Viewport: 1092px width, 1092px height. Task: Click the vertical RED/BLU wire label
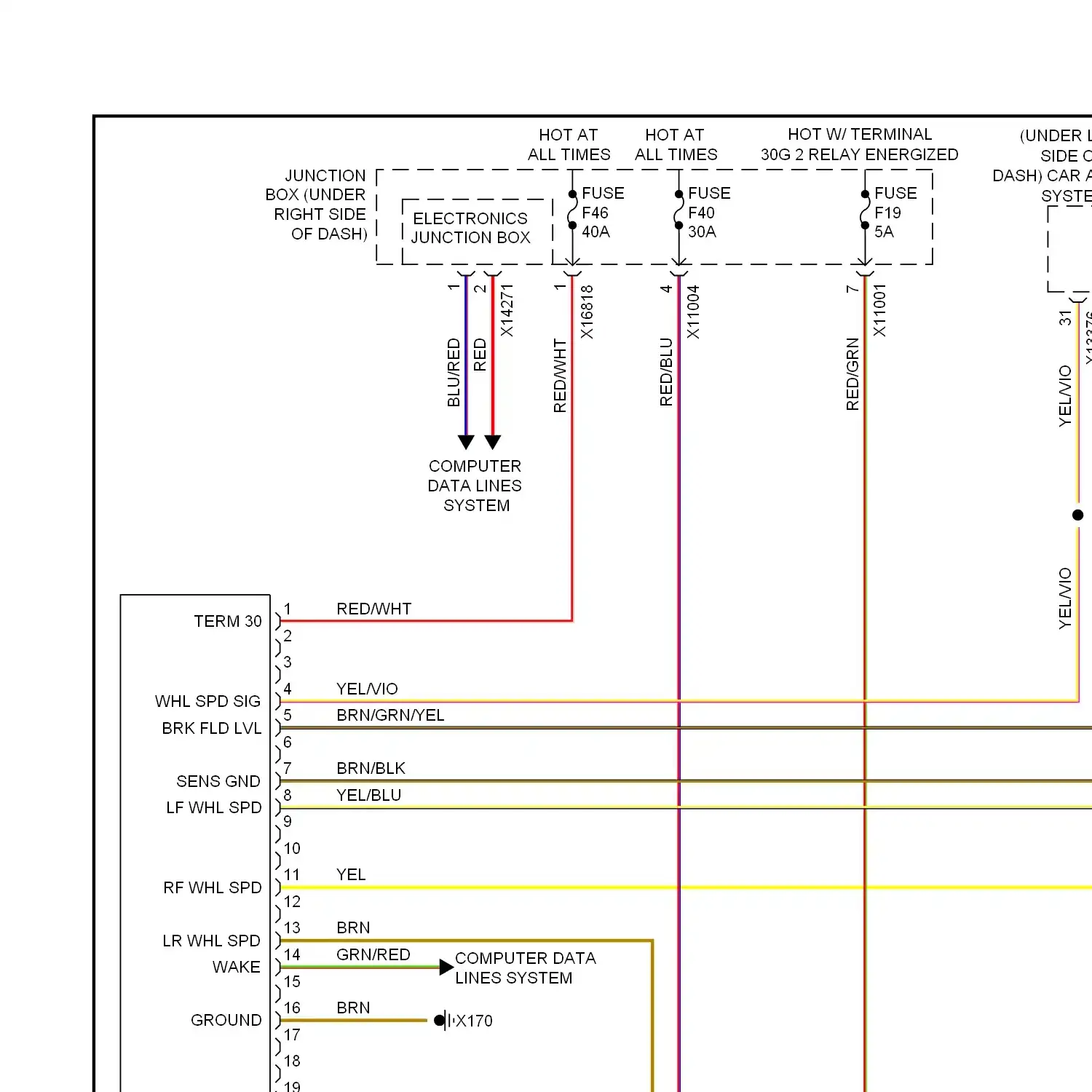666,372
